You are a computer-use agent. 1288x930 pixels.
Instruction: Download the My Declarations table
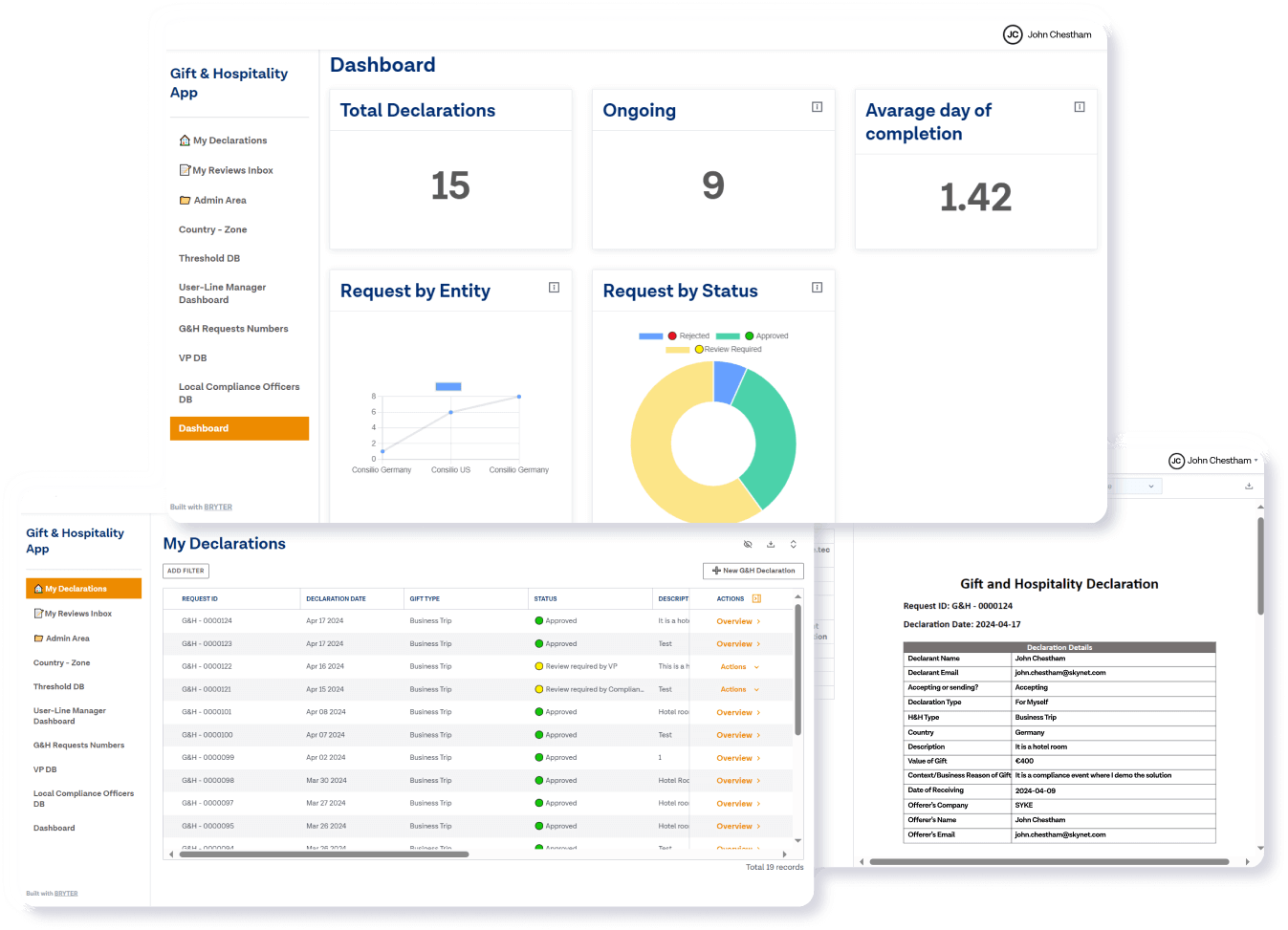[771, 545]
